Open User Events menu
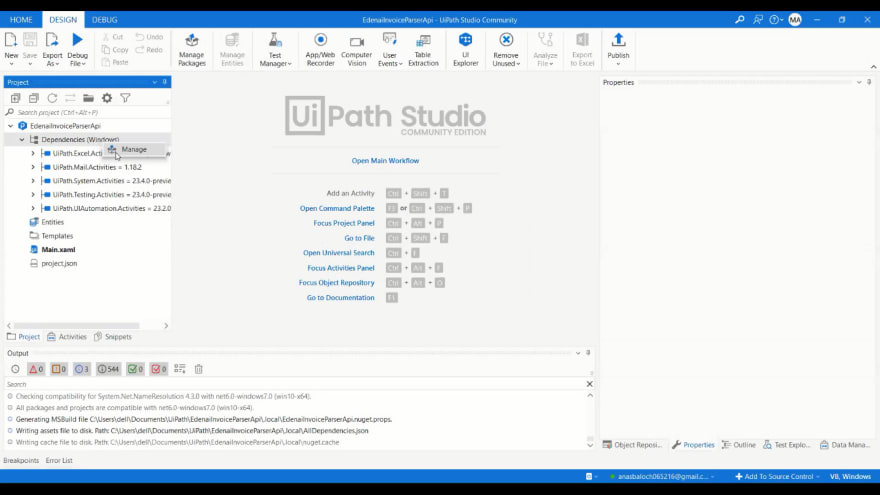Viewport: 880px width, 495px height. coord(389,49)
